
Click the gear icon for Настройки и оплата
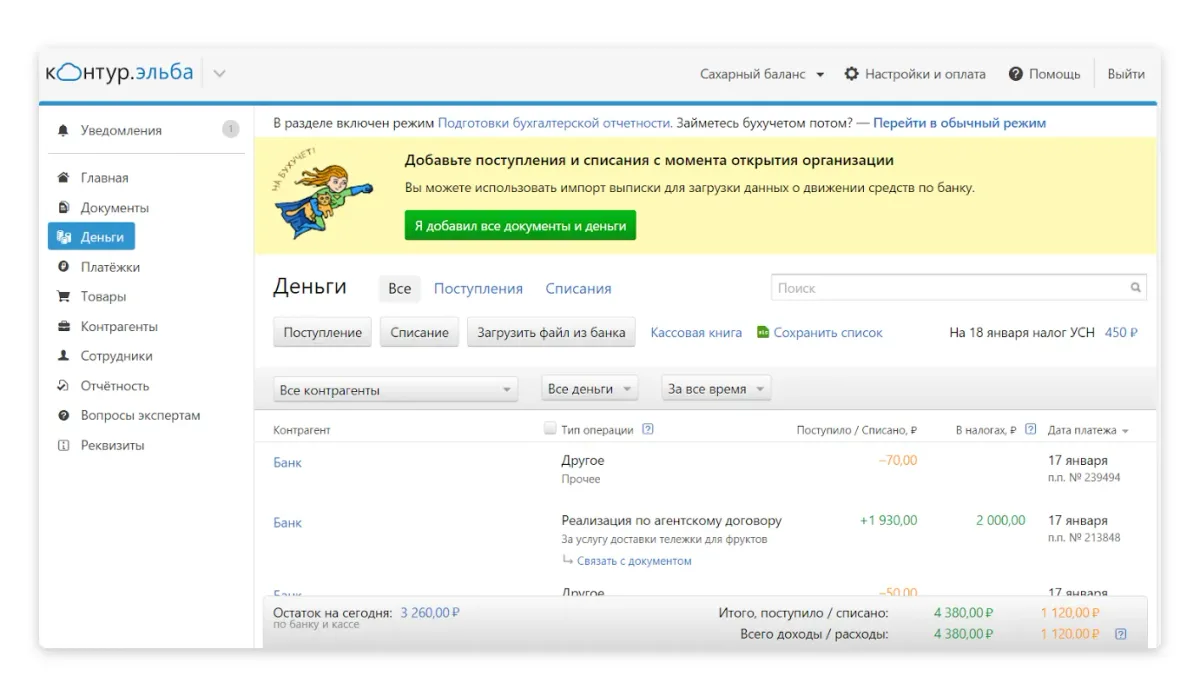pyautogui.click(x=852, y=74)
